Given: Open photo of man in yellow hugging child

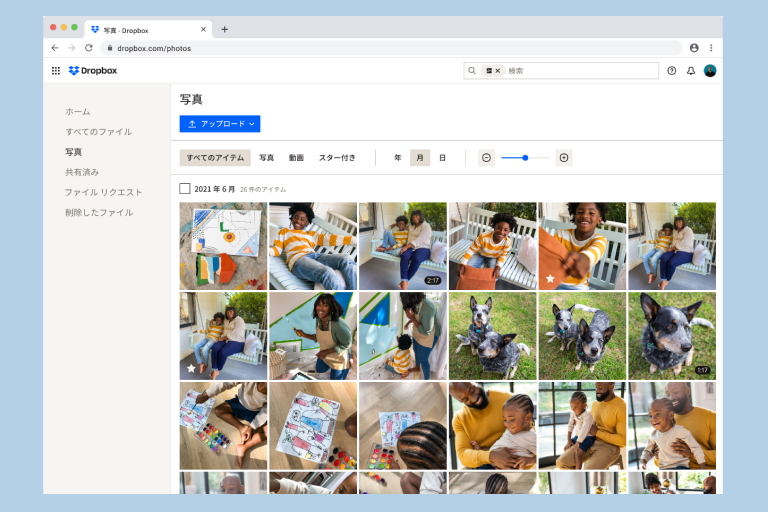Looking at the screenshot, I should 493,426.
